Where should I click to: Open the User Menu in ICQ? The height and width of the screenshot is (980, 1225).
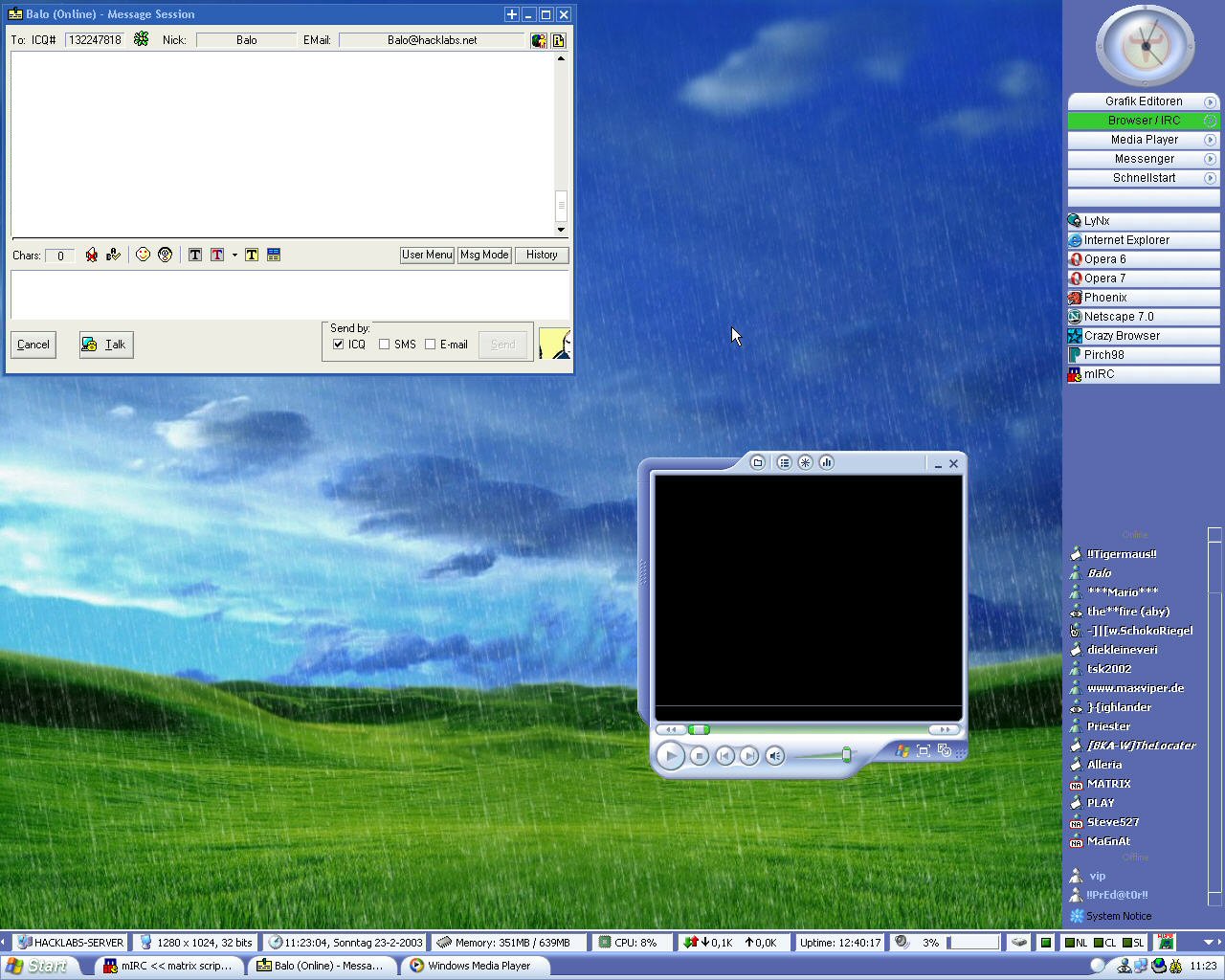point(427,255)
